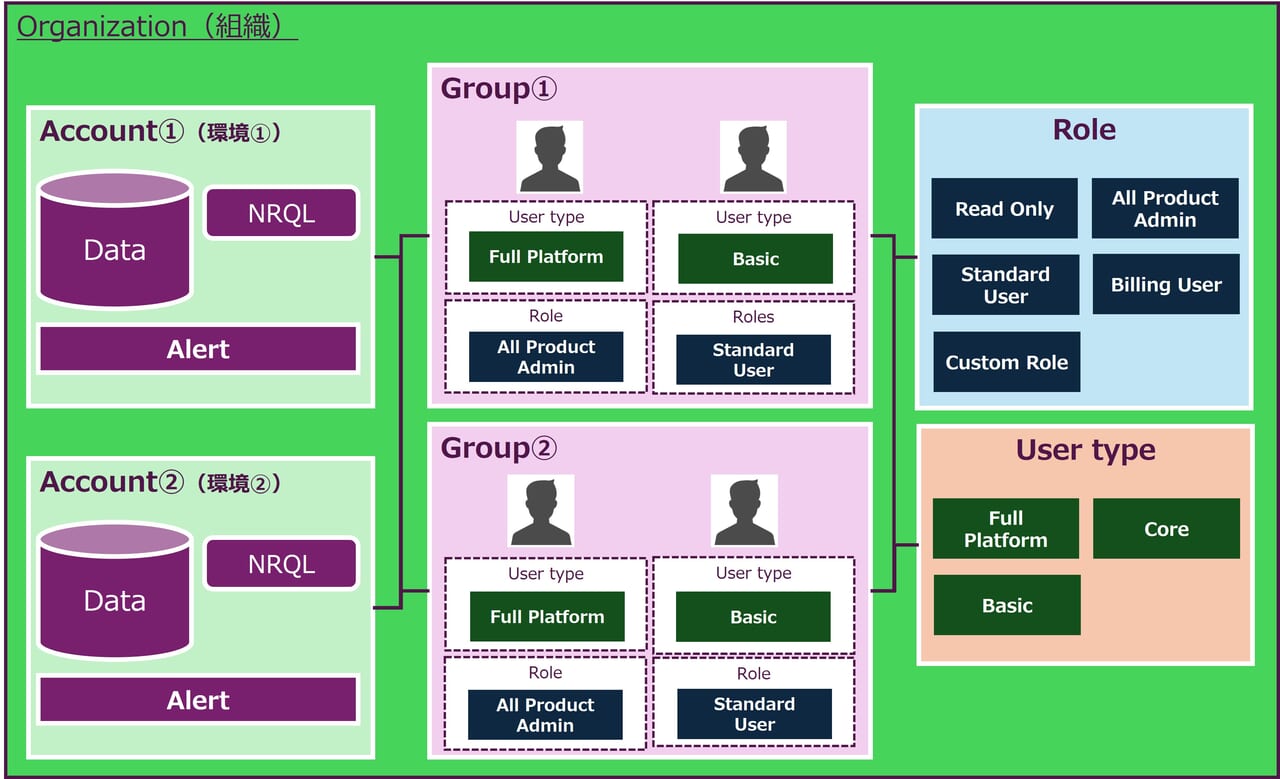Choose Read Only in the Role panel
The height and width of the screenshot is (779, 1280).
[1004, 209]
